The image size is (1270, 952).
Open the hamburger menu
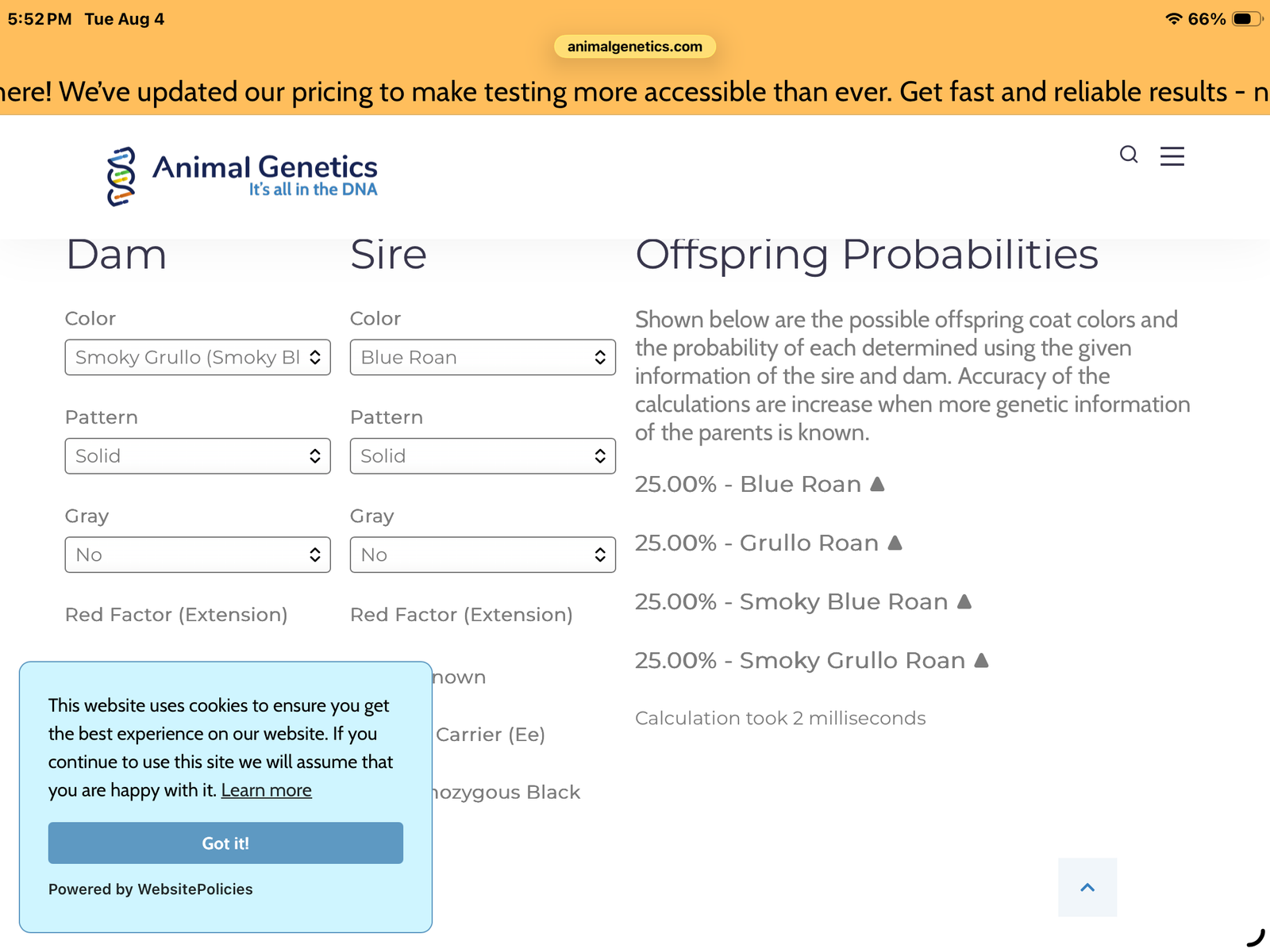click(x=1172, y=155)
